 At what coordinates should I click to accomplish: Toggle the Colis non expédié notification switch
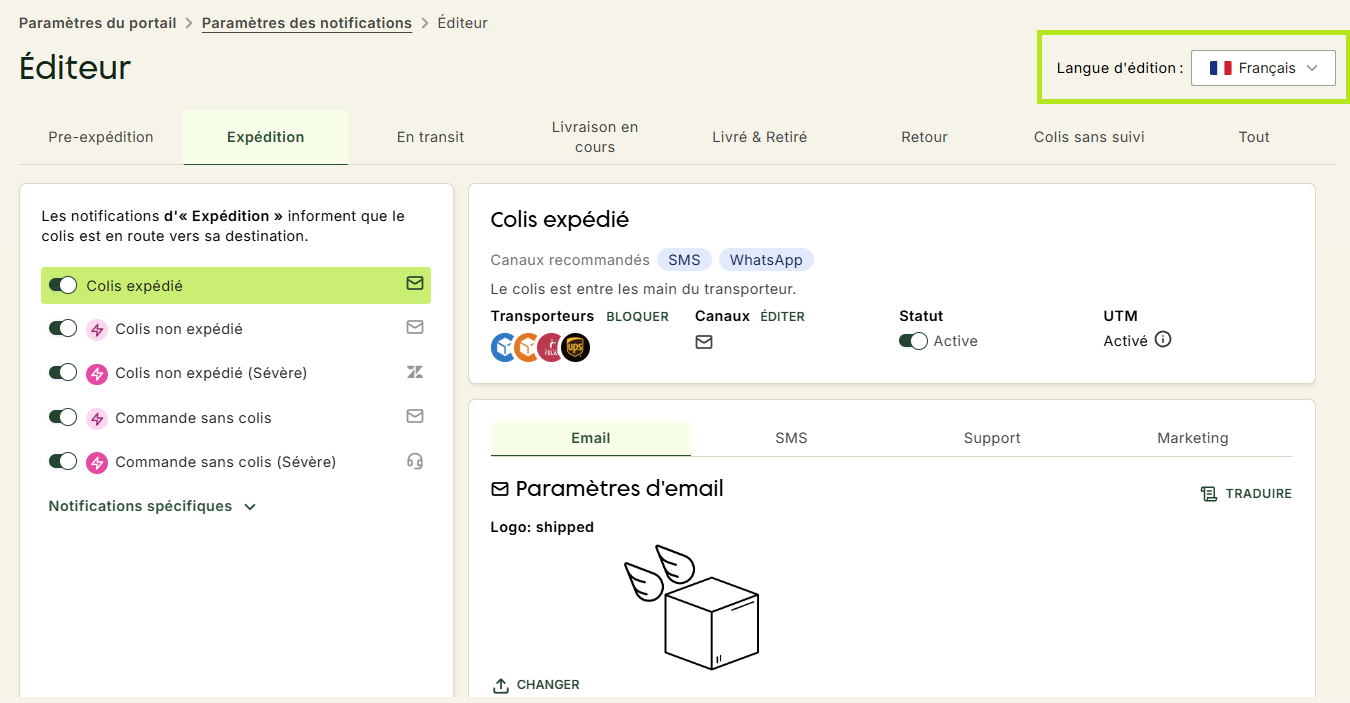(x=63, y=328)
